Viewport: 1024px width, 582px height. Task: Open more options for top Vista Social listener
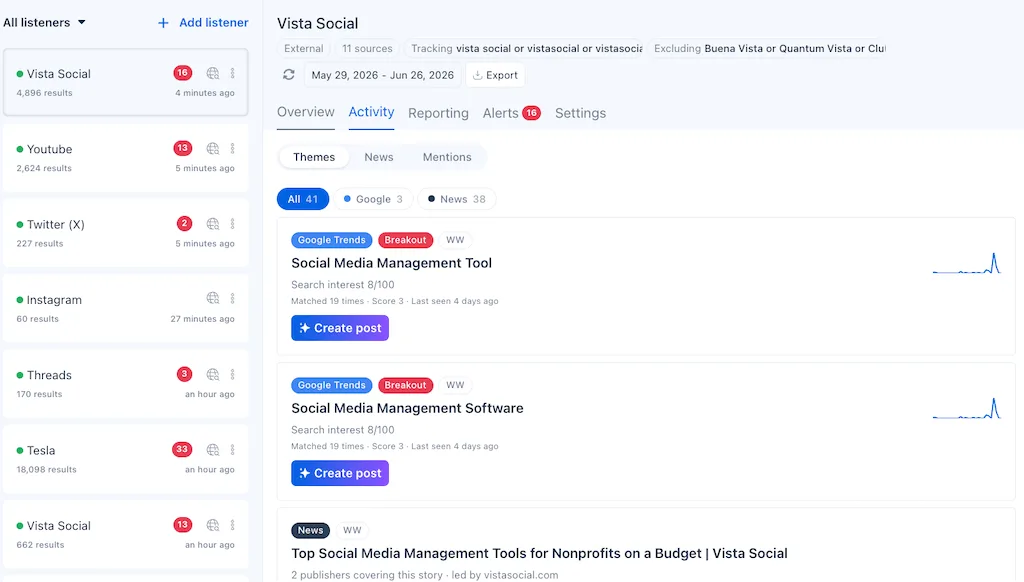pyautogui.click(x=232, y=73)
